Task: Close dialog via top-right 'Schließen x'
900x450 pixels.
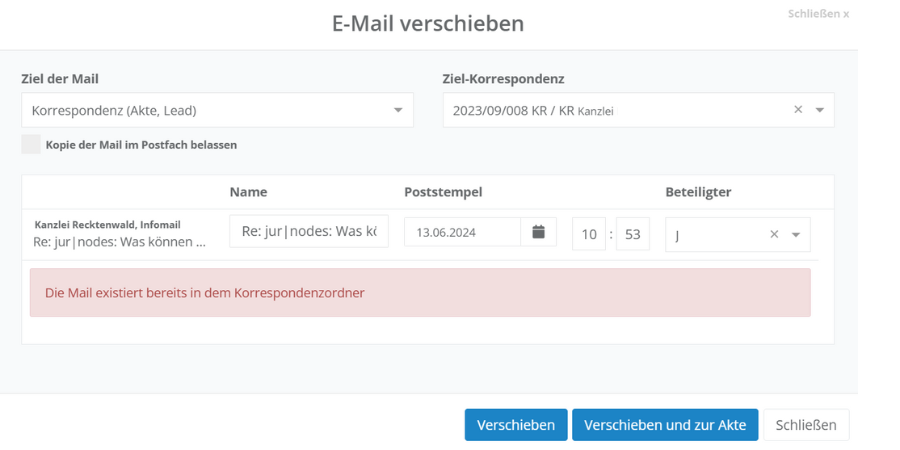Action: tap(818, 15)
